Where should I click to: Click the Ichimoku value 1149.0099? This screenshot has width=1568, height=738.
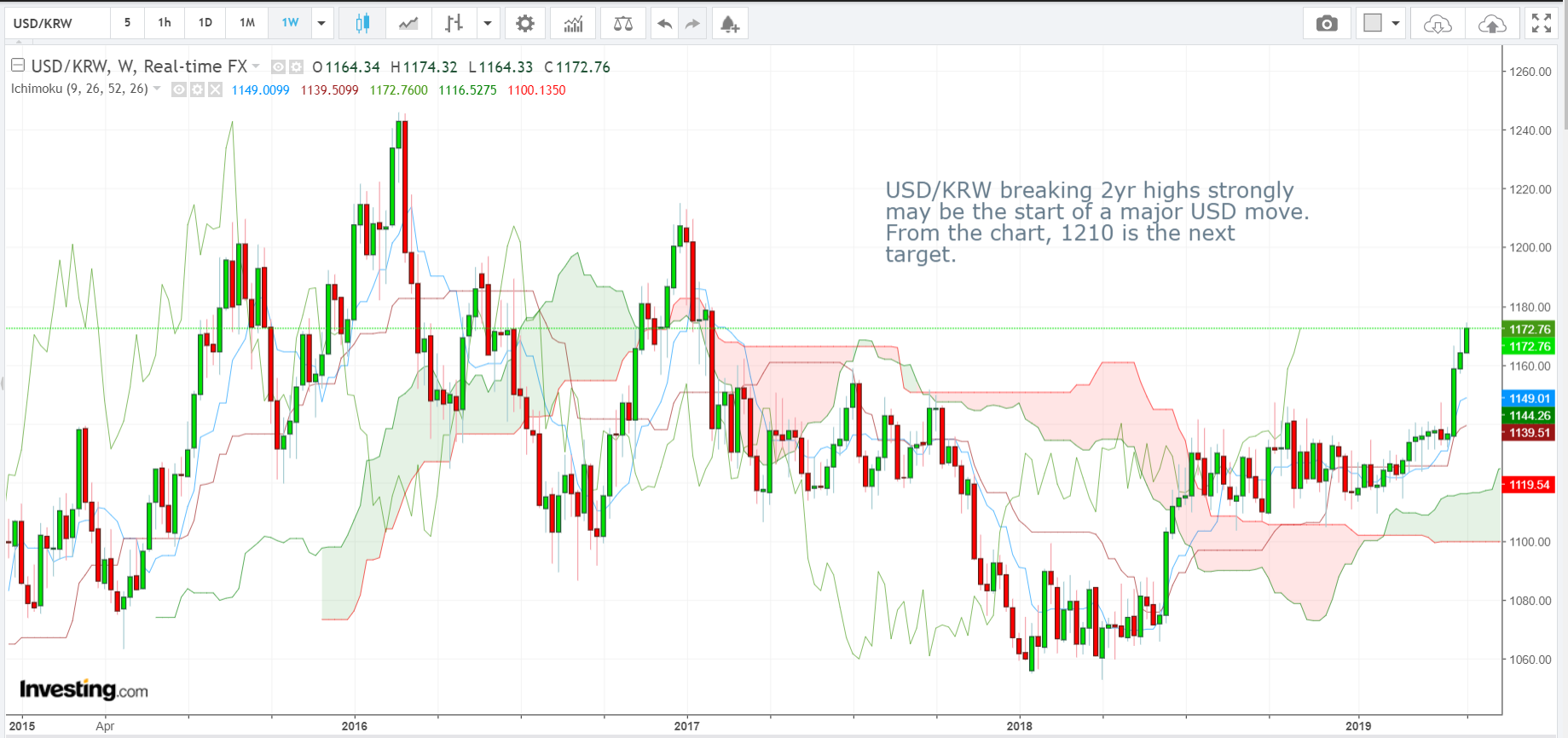click(260, 89)
